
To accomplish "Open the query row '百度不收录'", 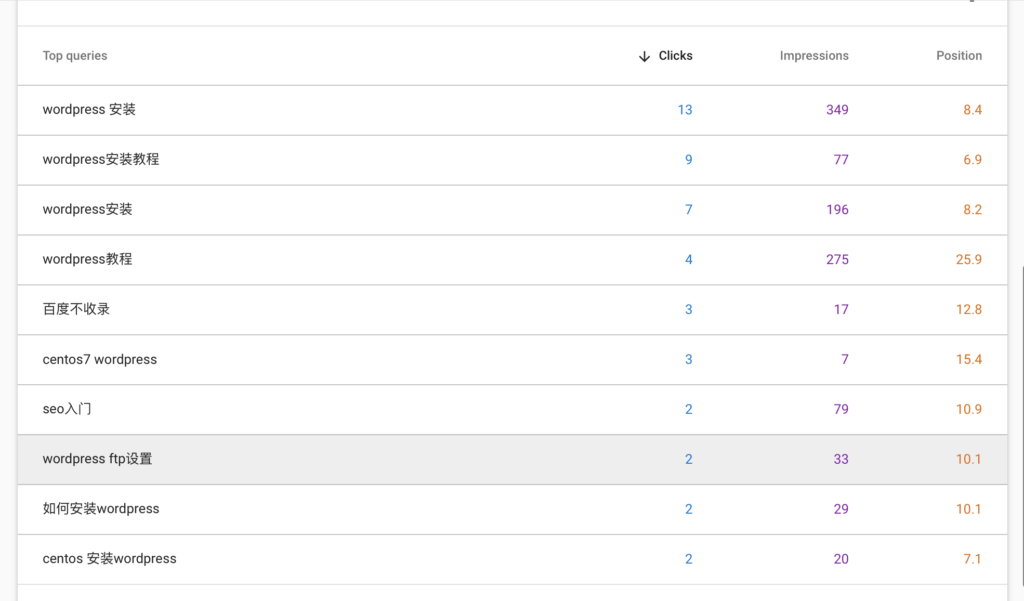I will (x=512, y=310).
